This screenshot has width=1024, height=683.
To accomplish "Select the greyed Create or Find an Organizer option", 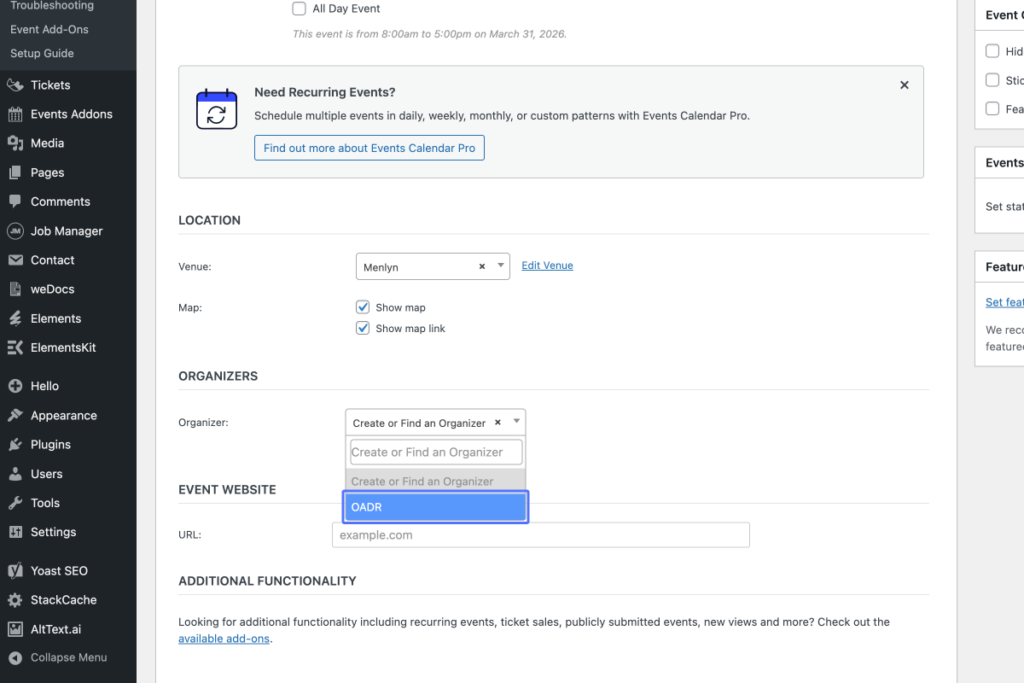I will (436, 481).
